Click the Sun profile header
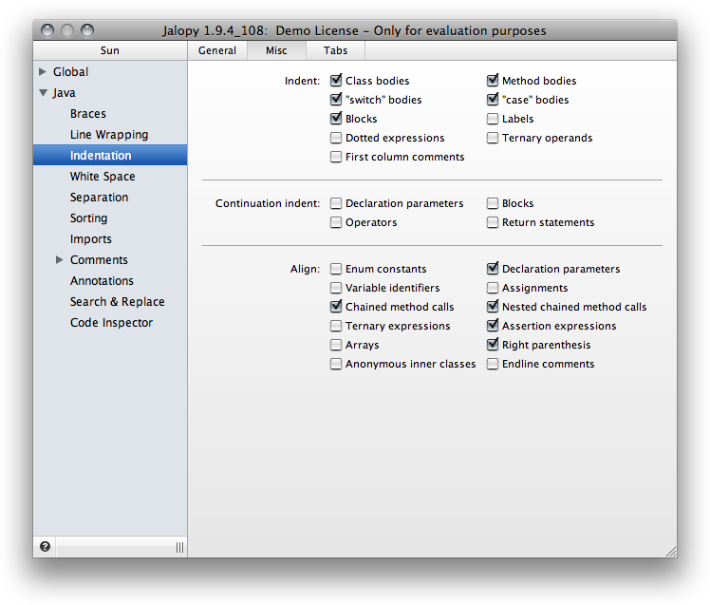The width and height of the screenshot is (710, 605). pyautogui.click(x=110, y=50)
